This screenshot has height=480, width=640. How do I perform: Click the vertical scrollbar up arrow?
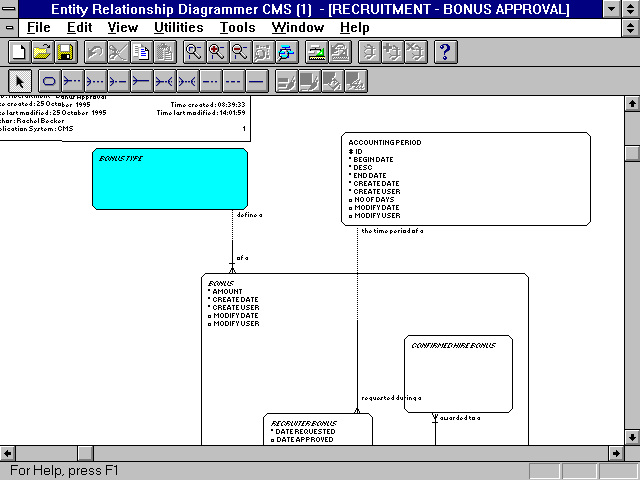point(631,103)
